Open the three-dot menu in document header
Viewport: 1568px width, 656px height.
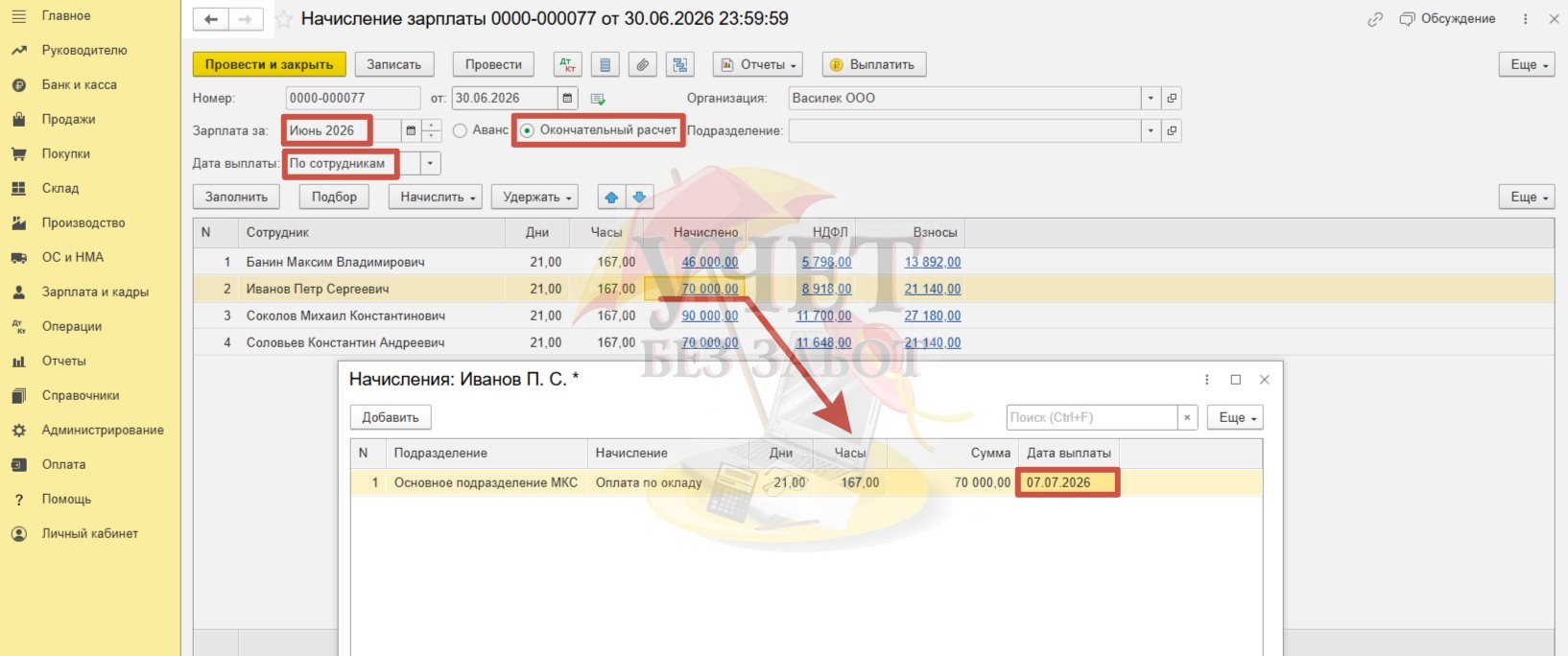1525,19
